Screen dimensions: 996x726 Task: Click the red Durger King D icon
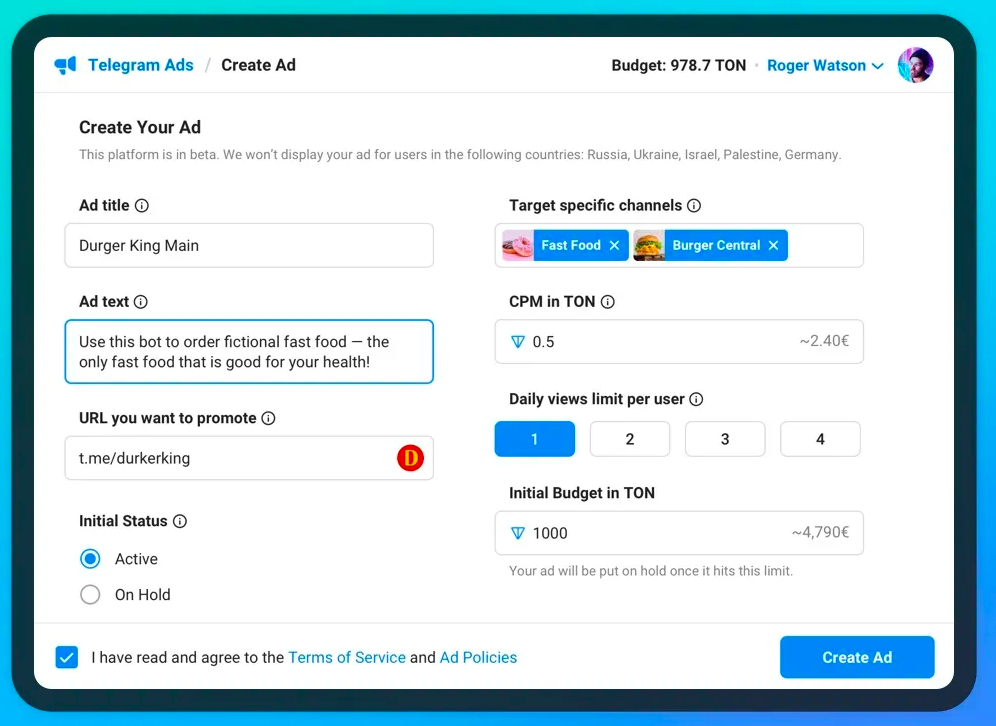[410, 458]
